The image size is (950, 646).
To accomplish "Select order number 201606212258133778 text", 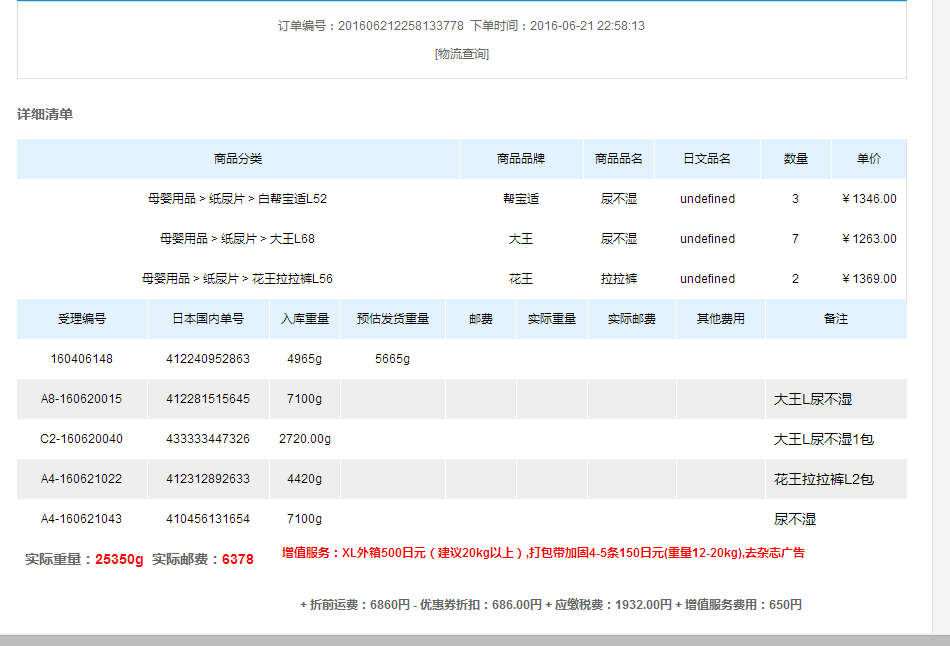I will (400, 25).
